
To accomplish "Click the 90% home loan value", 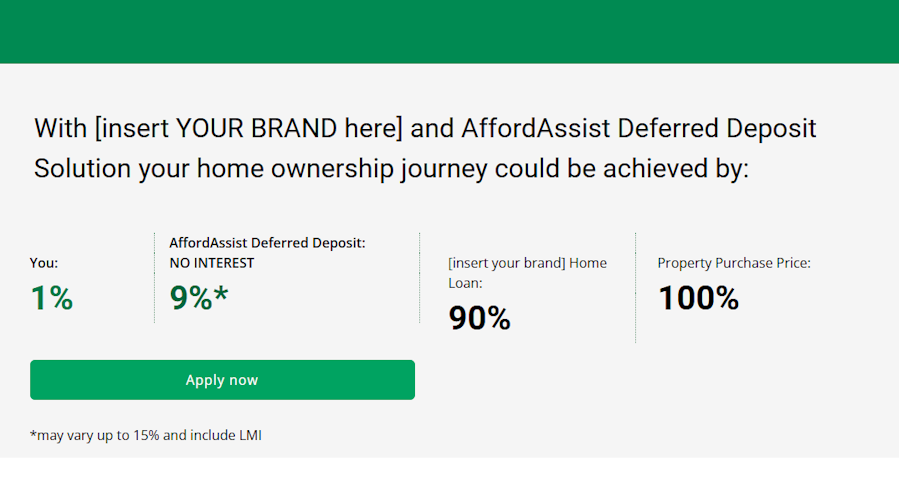I will point(479,318).
